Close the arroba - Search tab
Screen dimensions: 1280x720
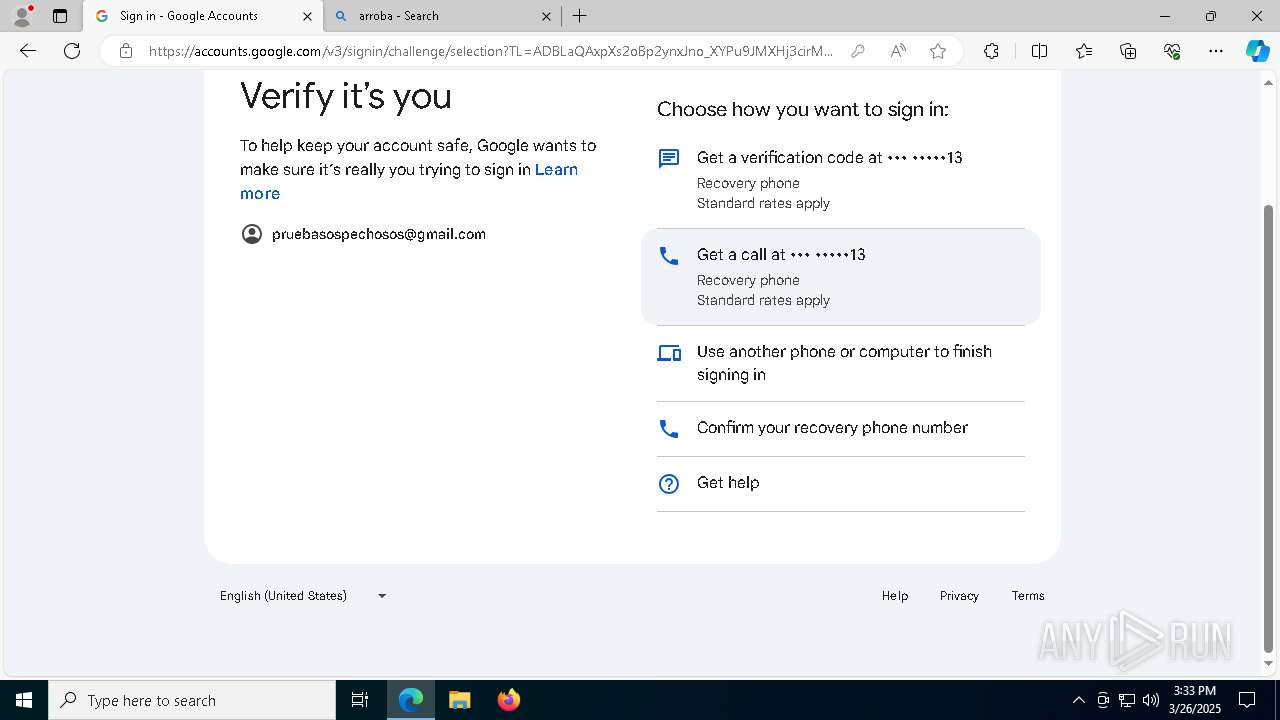pyautogui.click(x=546, y=16)
